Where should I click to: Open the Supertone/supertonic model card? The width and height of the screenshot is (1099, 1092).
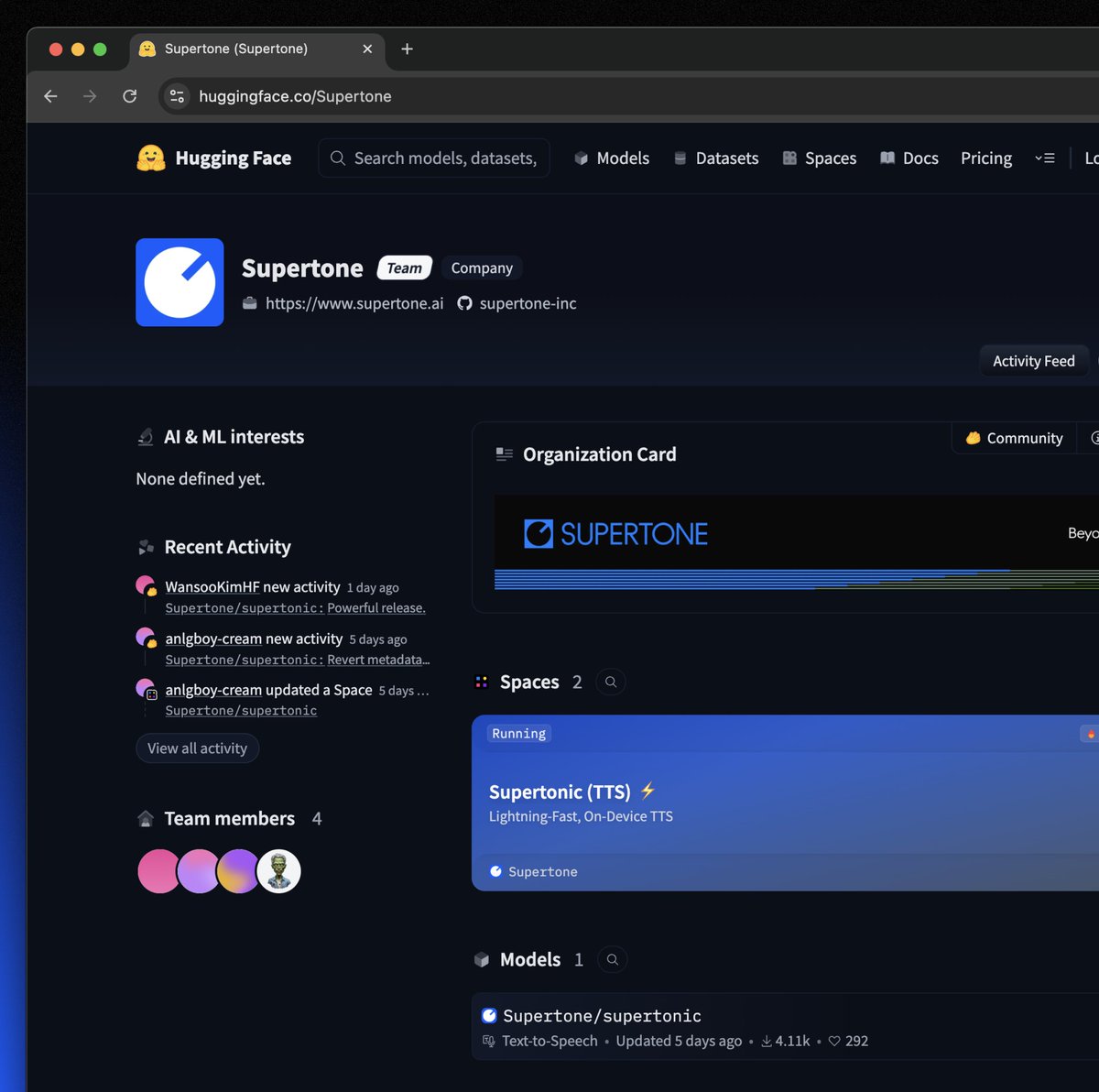[785, 1027]
